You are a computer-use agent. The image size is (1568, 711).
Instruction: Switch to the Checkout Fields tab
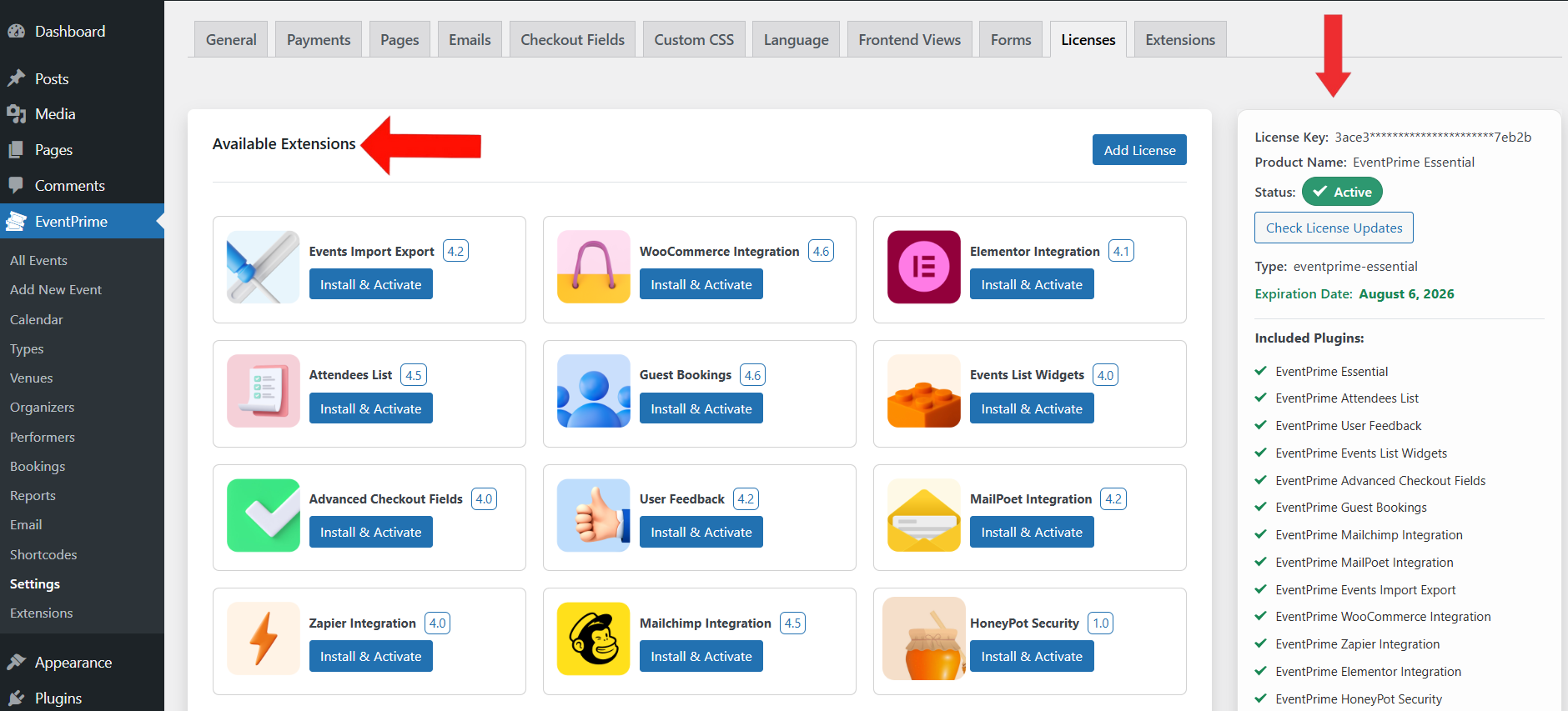pyautogui.click(x=572, y=40)
